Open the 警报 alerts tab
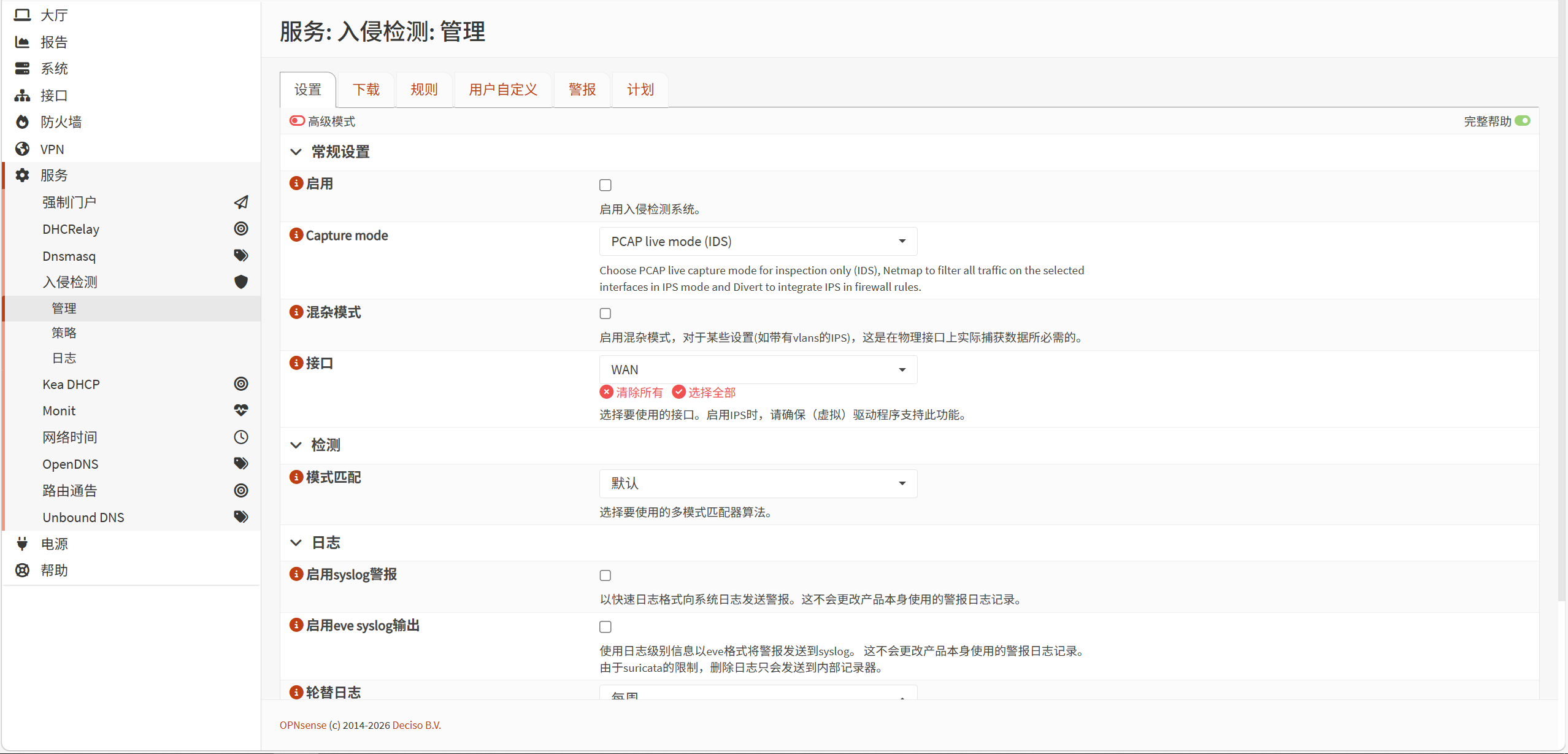1568x754 pixels. [582, 90]
